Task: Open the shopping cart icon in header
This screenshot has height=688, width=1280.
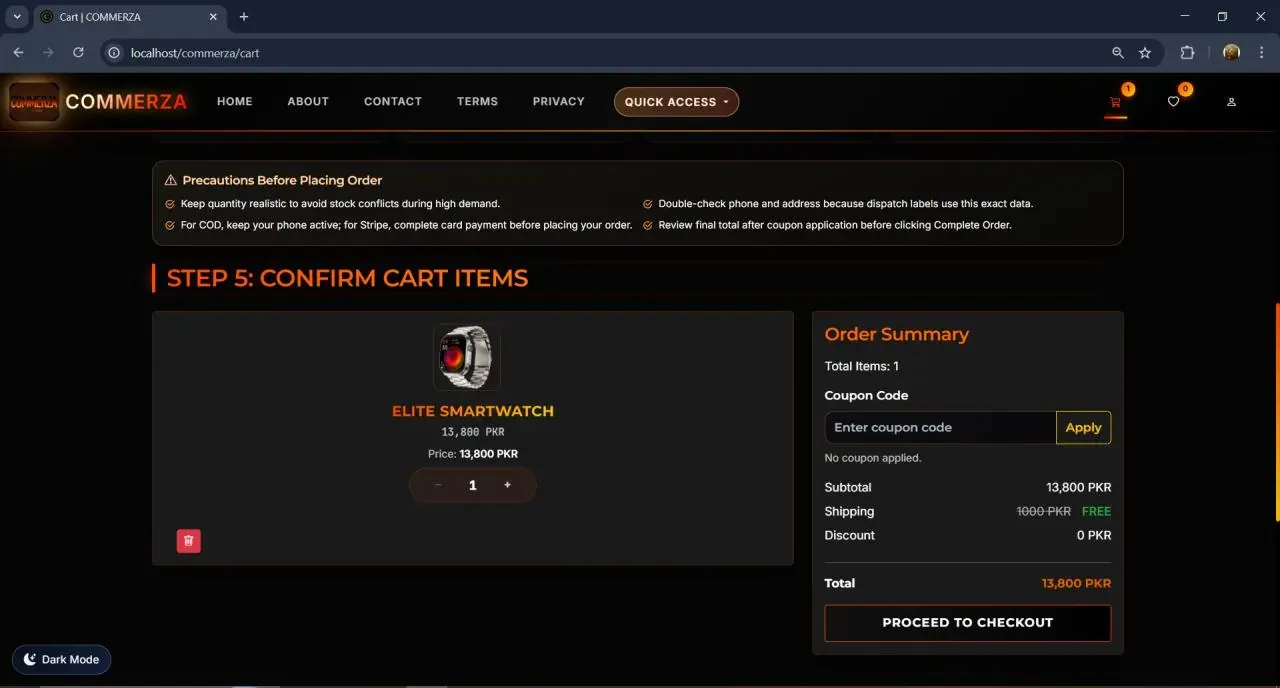Action: [x=1115, y=102]
